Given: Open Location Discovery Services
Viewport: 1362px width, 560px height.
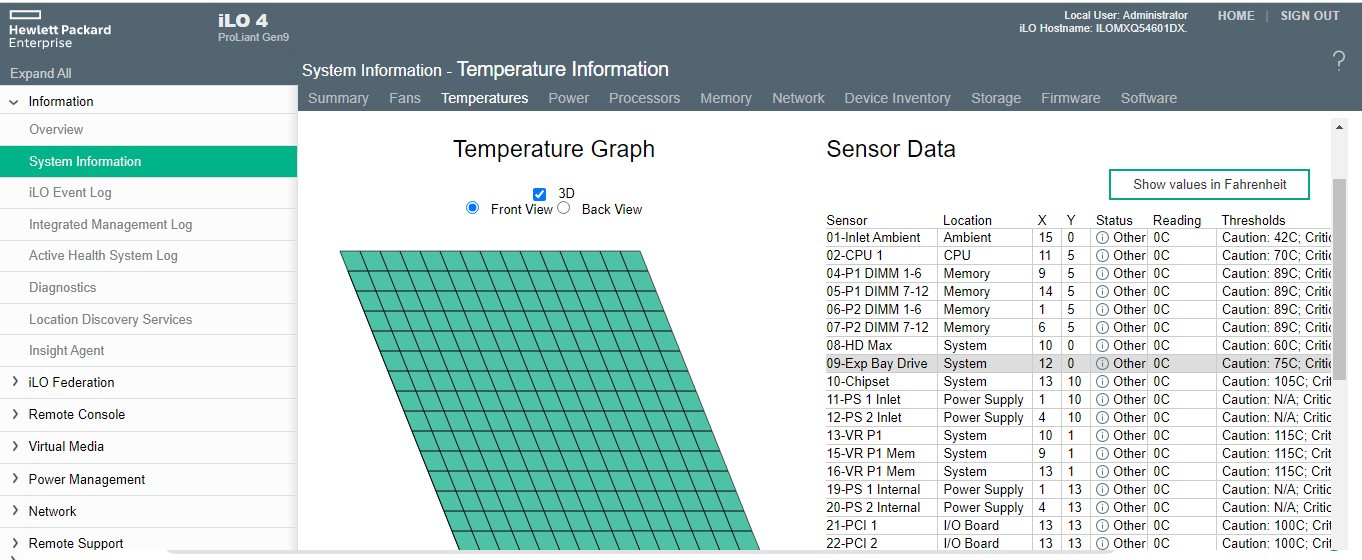Looking at the screenshot, I should point(148,320).
